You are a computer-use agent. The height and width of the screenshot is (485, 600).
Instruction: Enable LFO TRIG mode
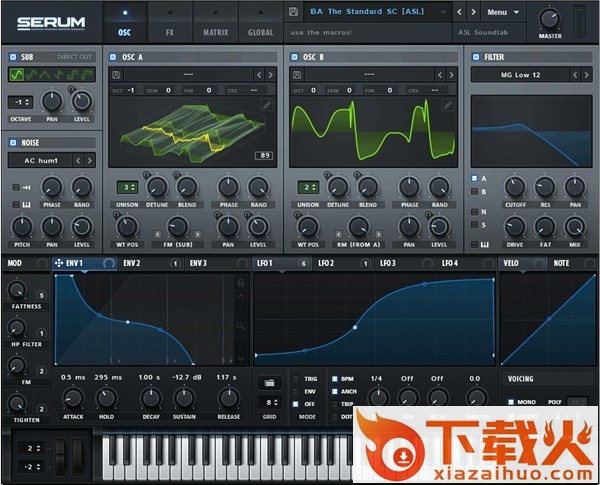[295, 379]
